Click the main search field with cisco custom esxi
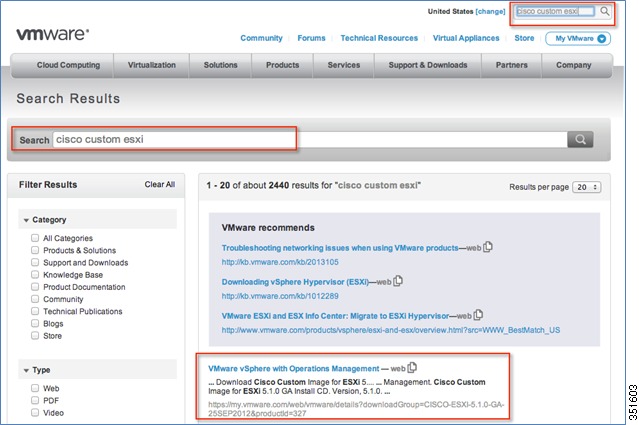The height and width of the screenshot is (425, 639). click(310, 139)
